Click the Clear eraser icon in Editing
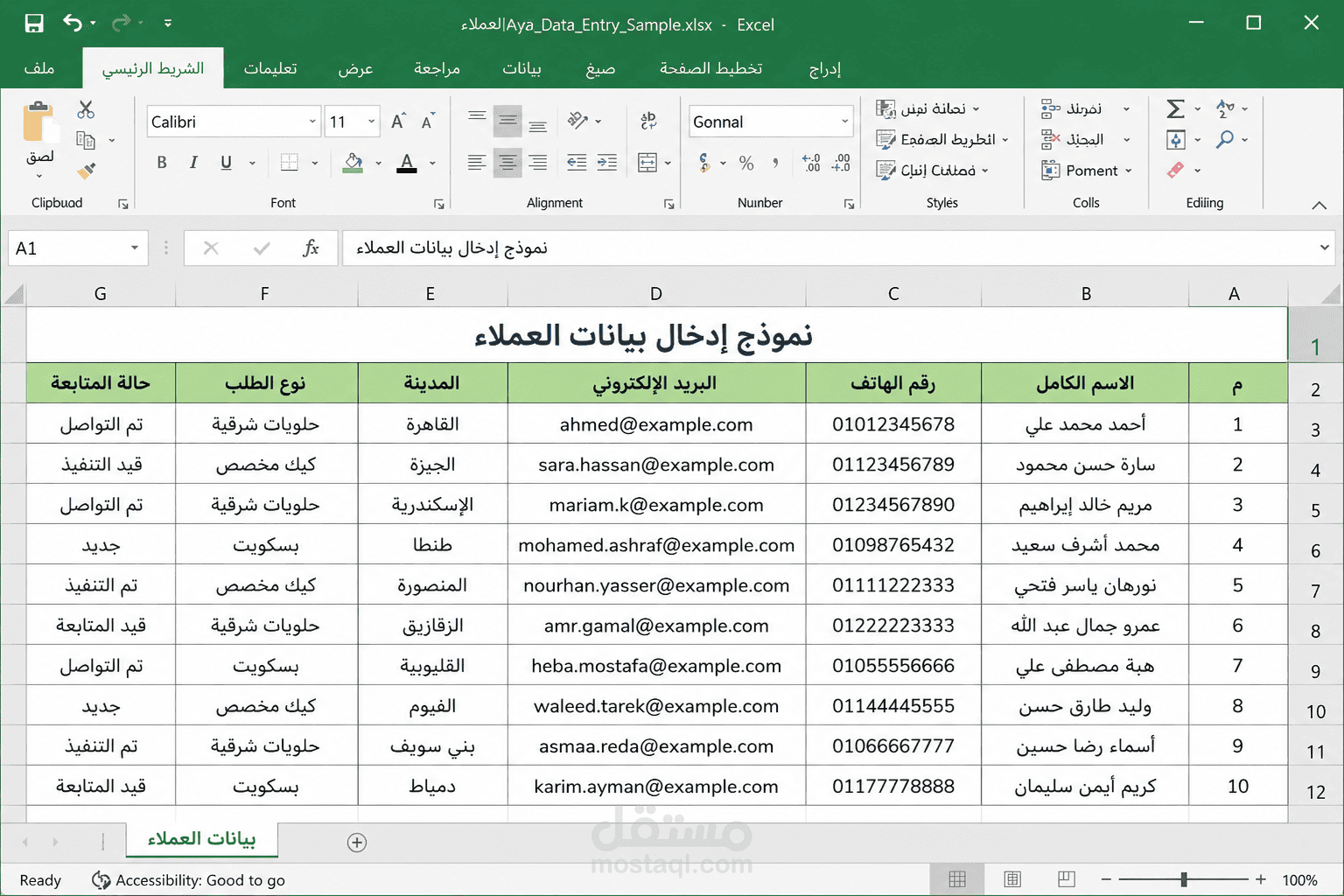The width and height of the screenshot is (1344, 896). tap(1175, 170)
